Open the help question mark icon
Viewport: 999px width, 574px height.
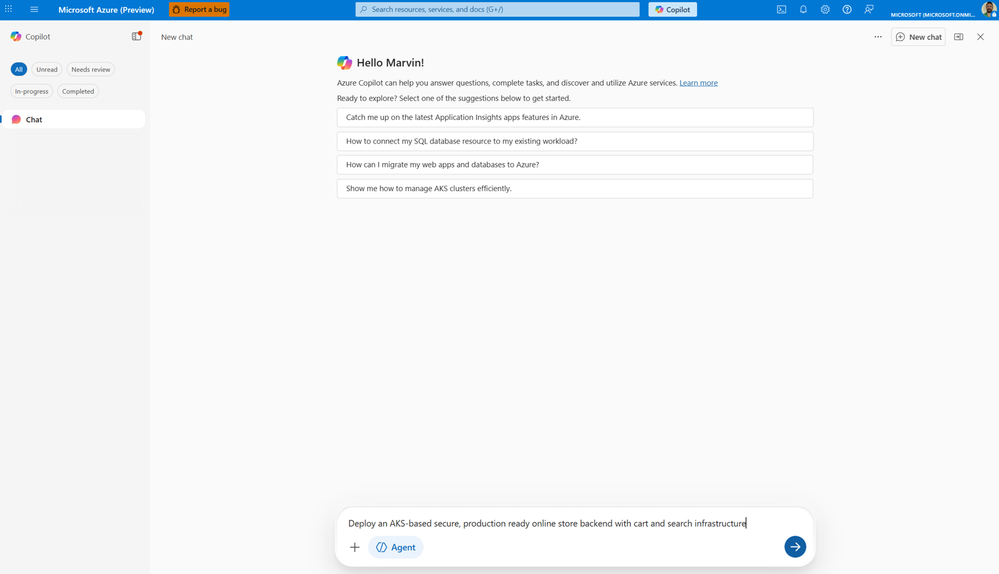[847, 10]
